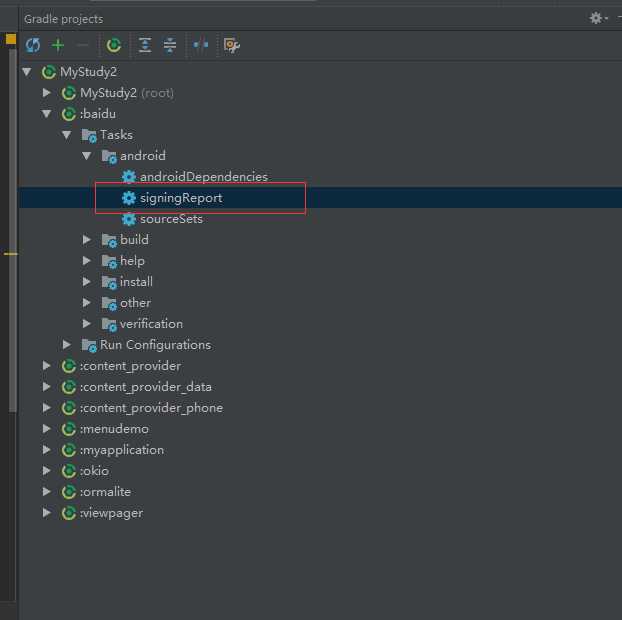Expand all tree nodes icon
This screenshot has width=622, height=620.
[145, 45]
